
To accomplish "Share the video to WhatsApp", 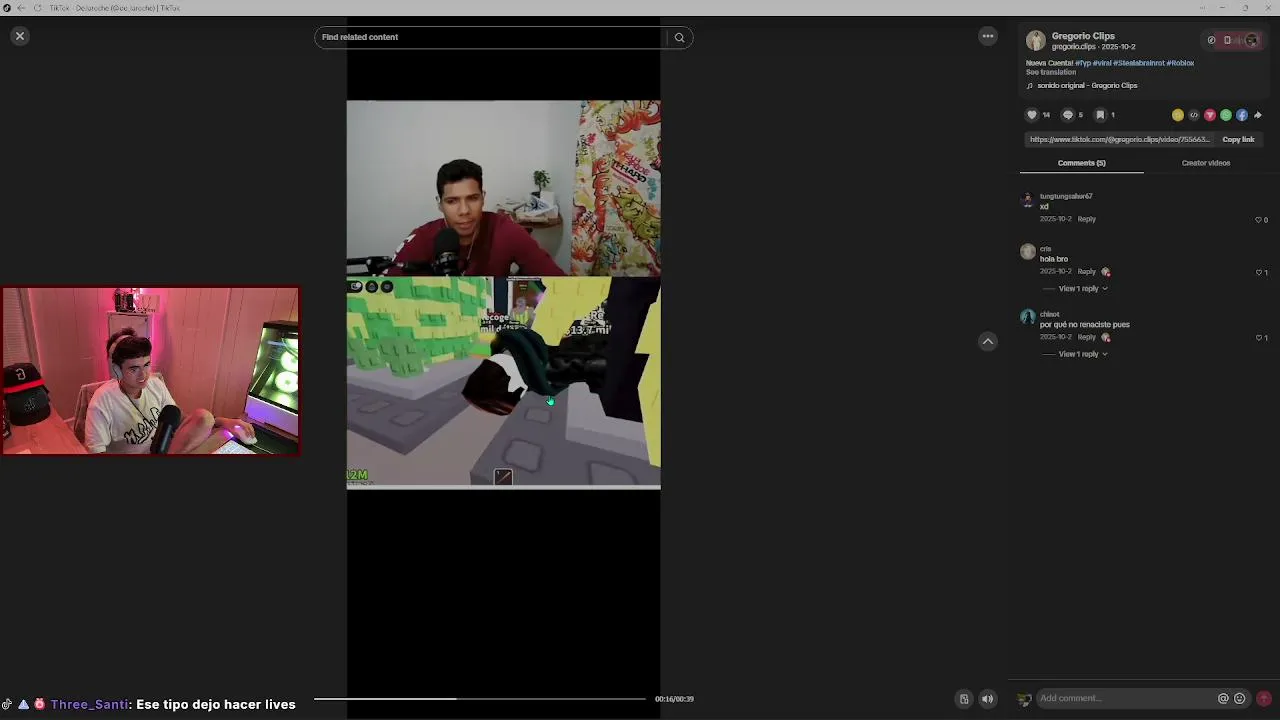I will tap(1226, 115).
